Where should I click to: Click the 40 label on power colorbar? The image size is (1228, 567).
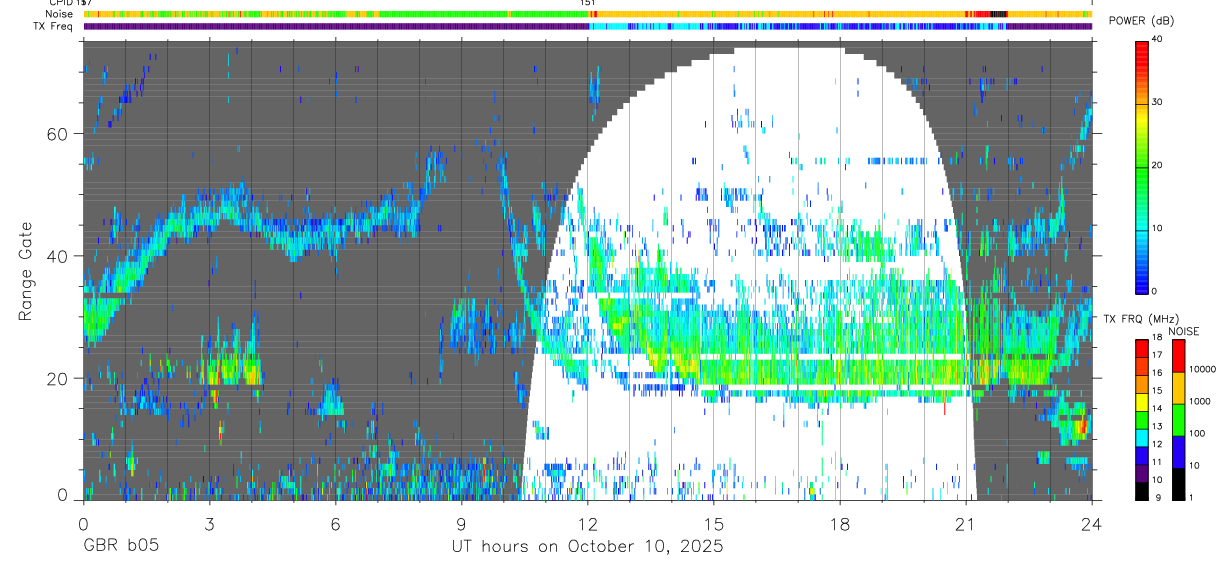[x=1158, y=39]
